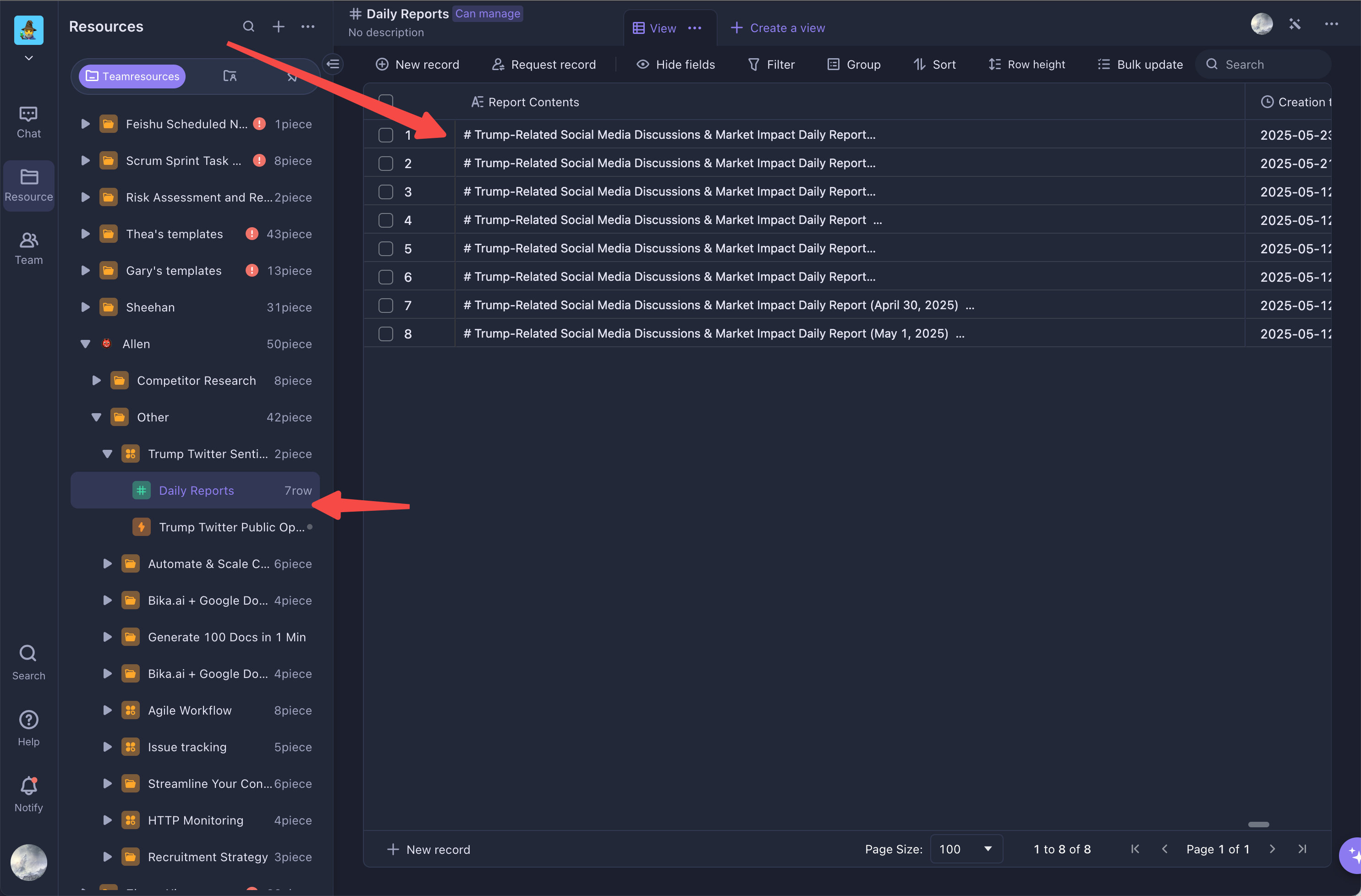
Task: Go to next page of records
Action: click(1273, 849)
